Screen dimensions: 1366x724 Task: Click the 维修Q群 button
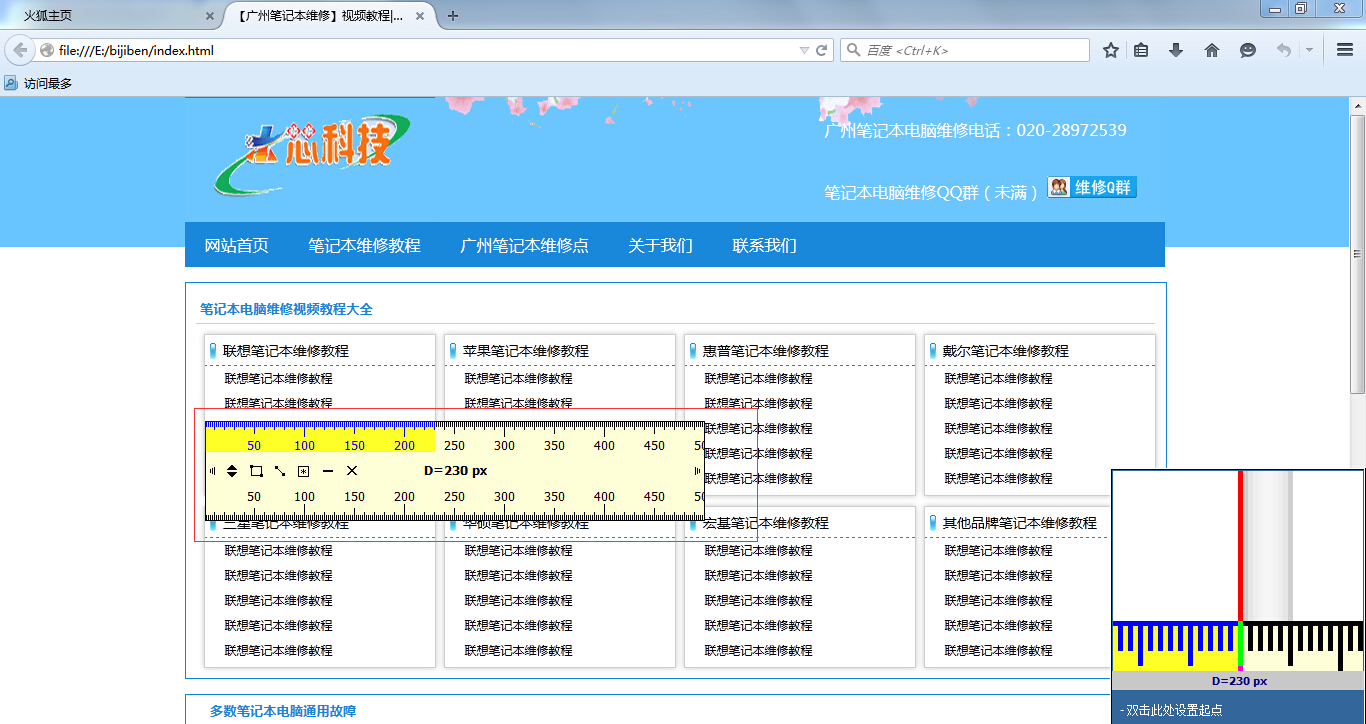point(1092,187)
